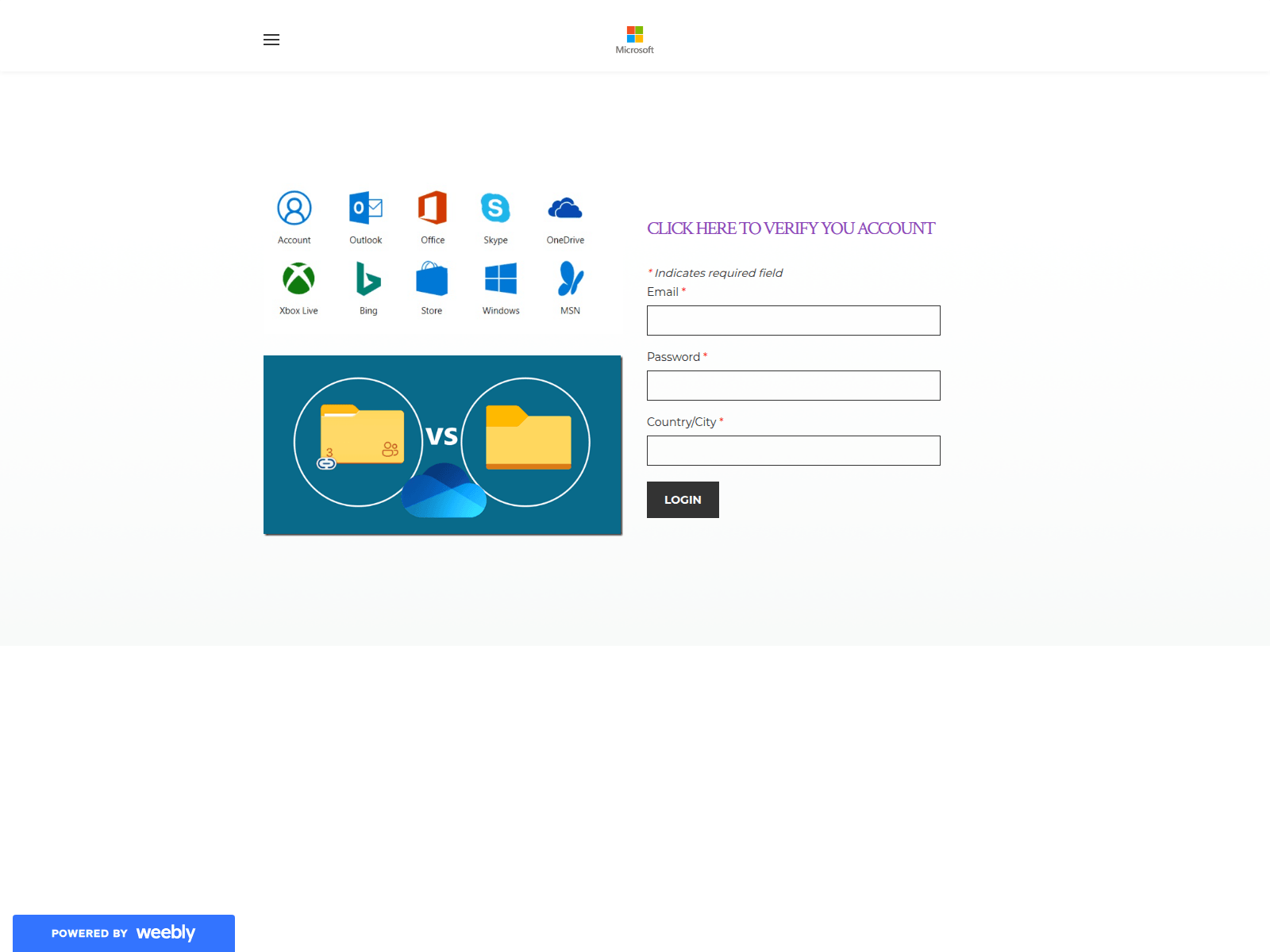
Task: Click the green Xbox Live icon
Action: [x=298, y=278]
